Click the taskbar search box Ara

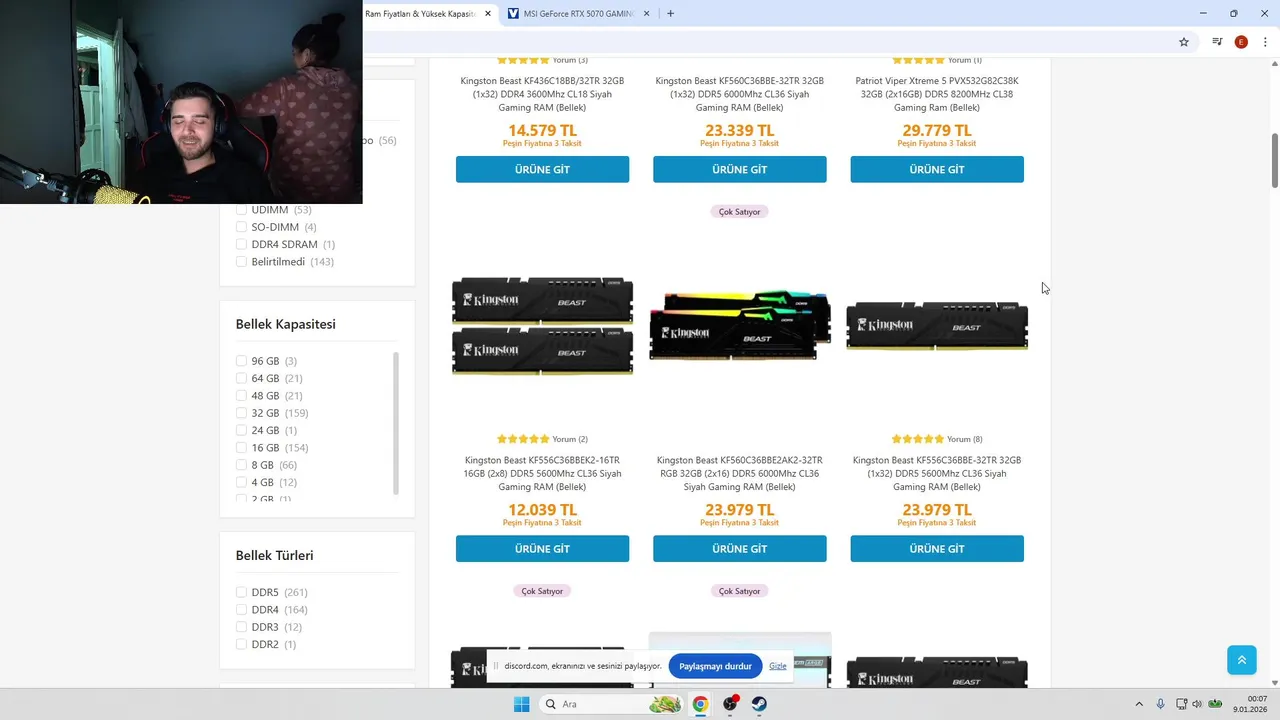[611, 704]
